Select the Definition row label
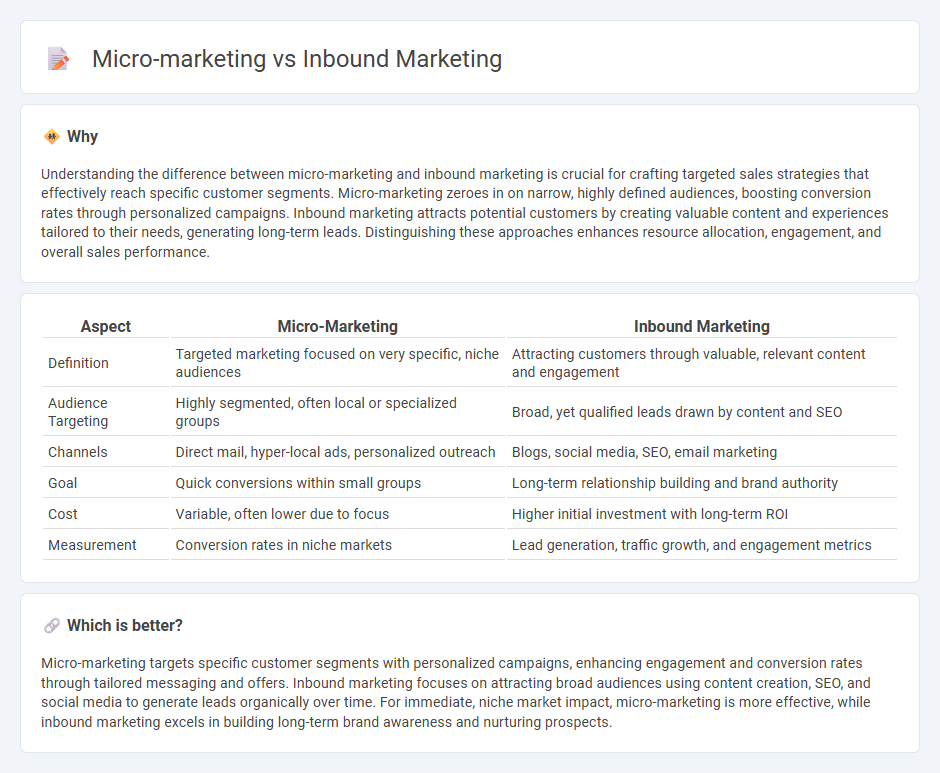This screenshot has height=773, width=940. [x=79, y=363]
